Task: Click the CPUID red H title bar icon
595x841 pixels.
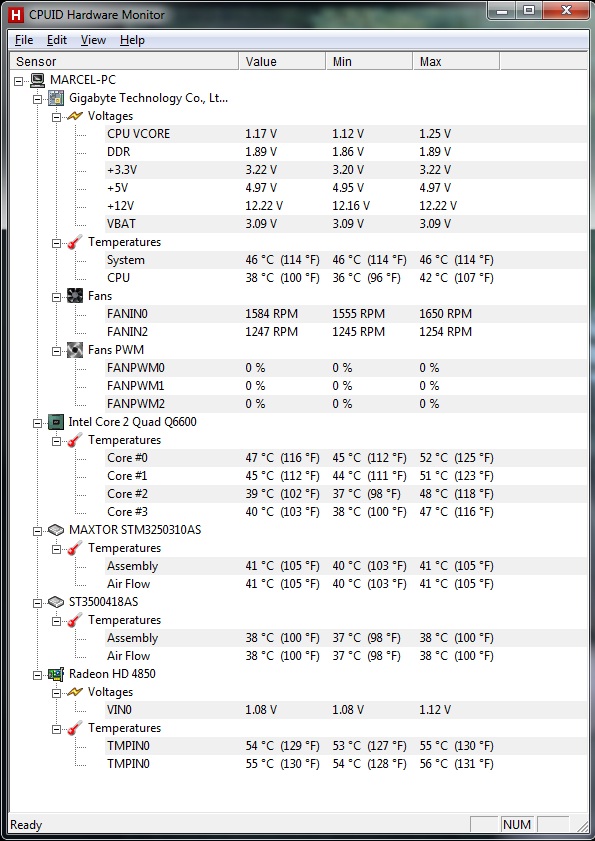Action: coord(16,14)
